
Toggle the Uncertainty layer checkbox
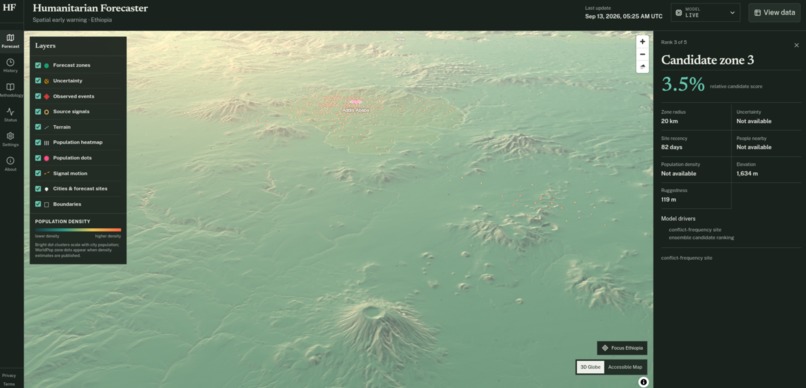38,81
